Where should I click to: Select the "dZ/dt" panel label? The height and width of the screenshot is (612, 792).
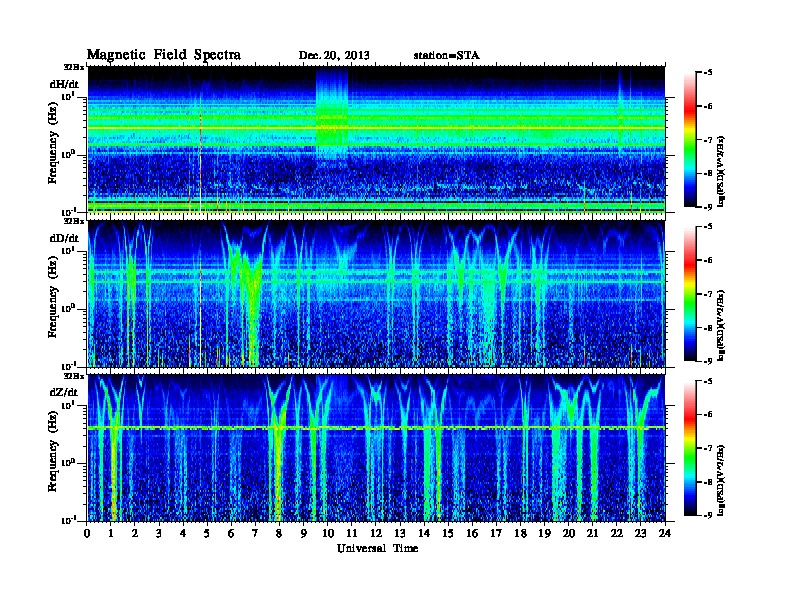pos(64,392)
